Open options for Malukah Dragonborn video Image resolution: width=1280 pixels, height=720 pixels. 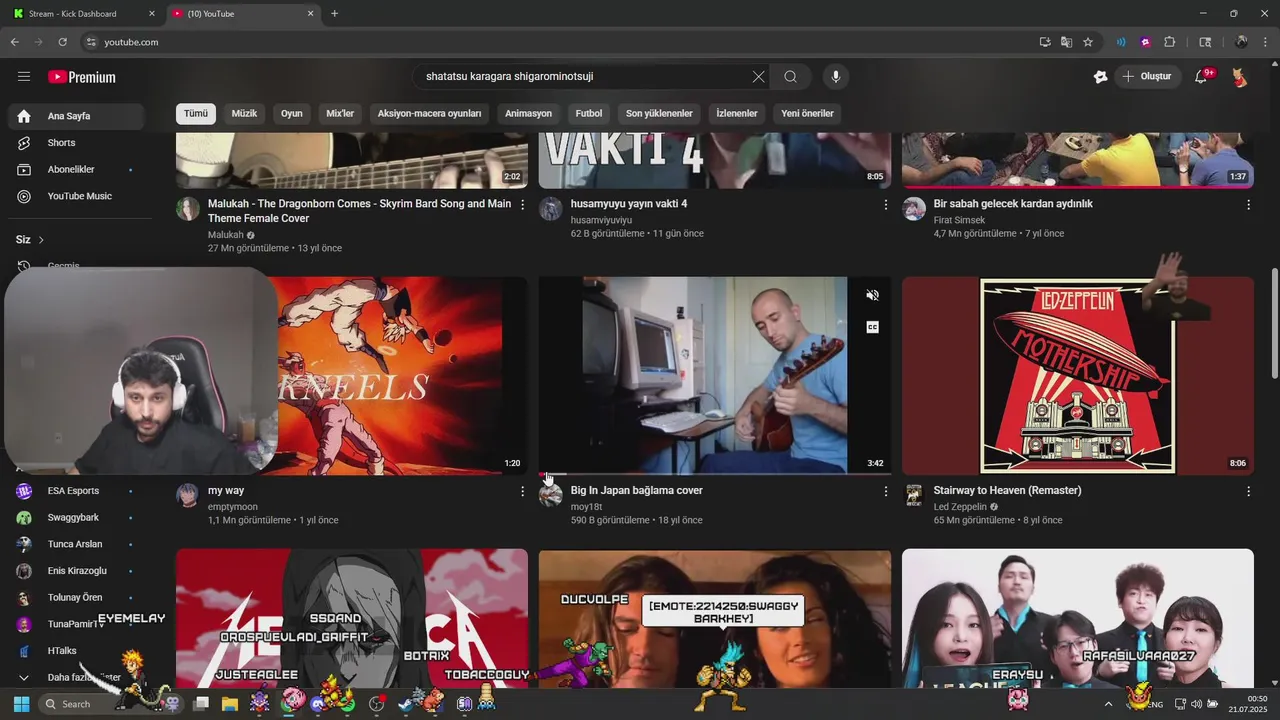pyautogui.click(x=522, y=204)
